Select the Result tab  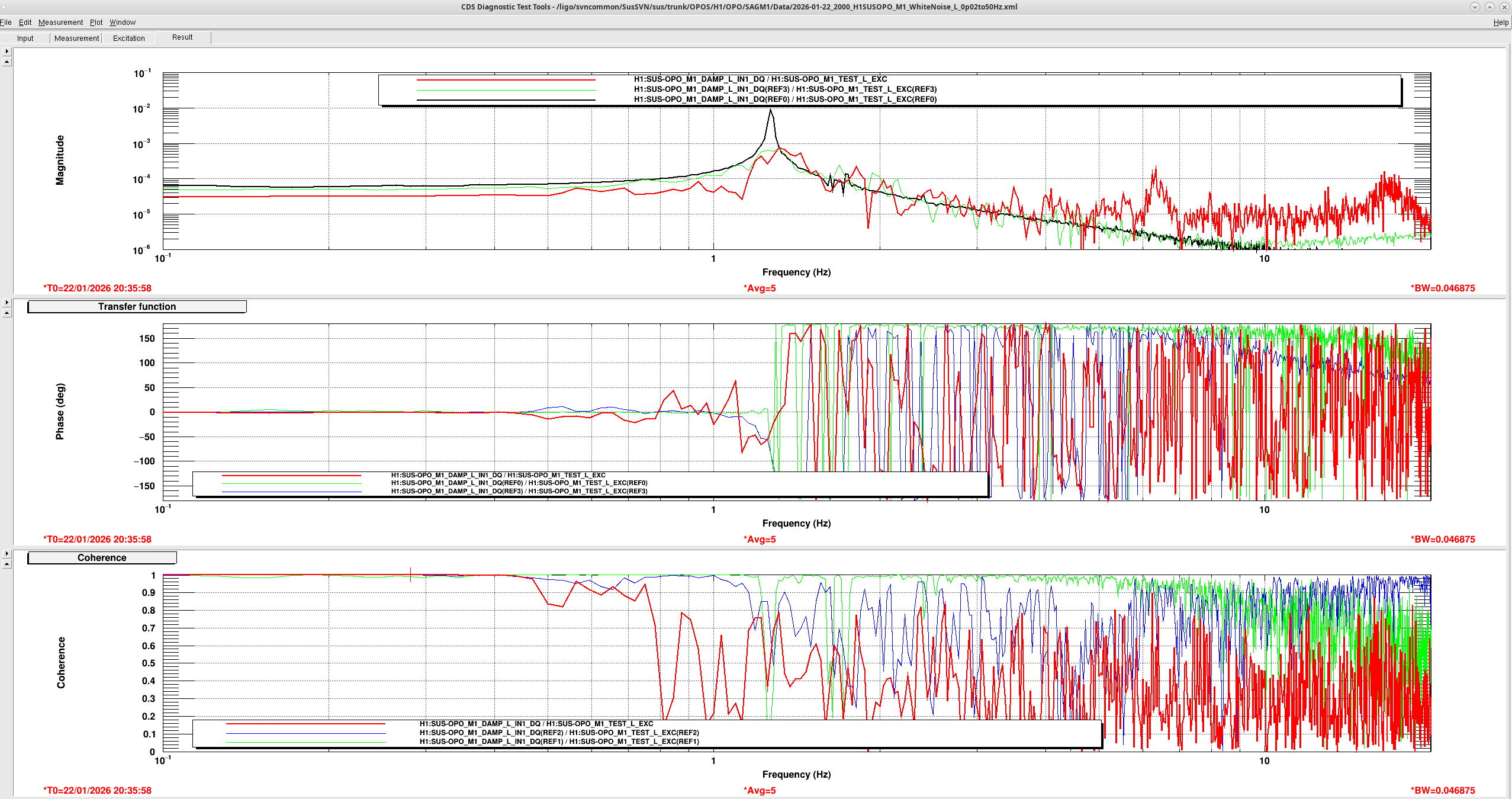(x=182, y=37)
